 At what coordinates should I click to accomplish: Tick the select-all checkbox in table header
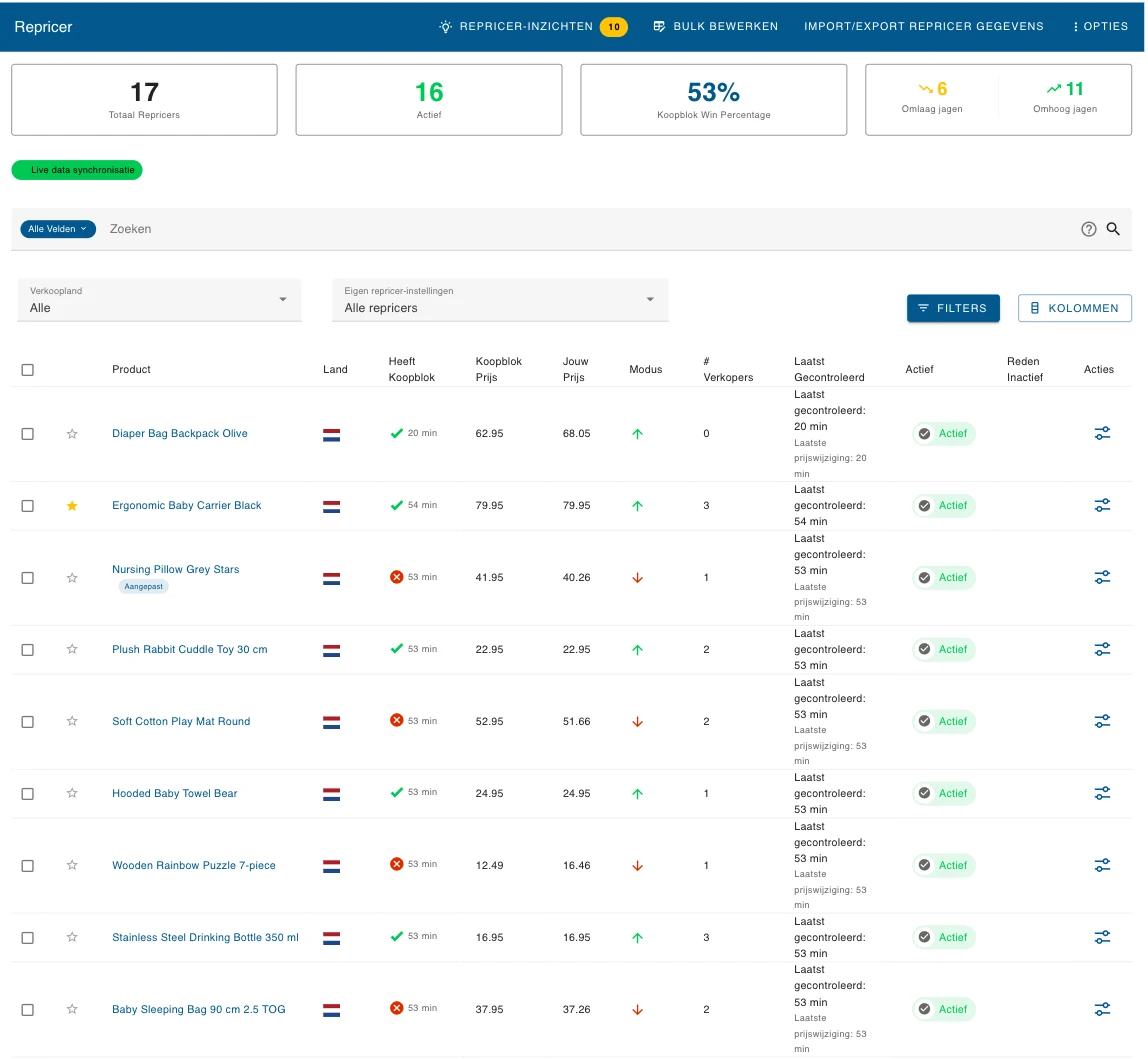click(28, 370)
